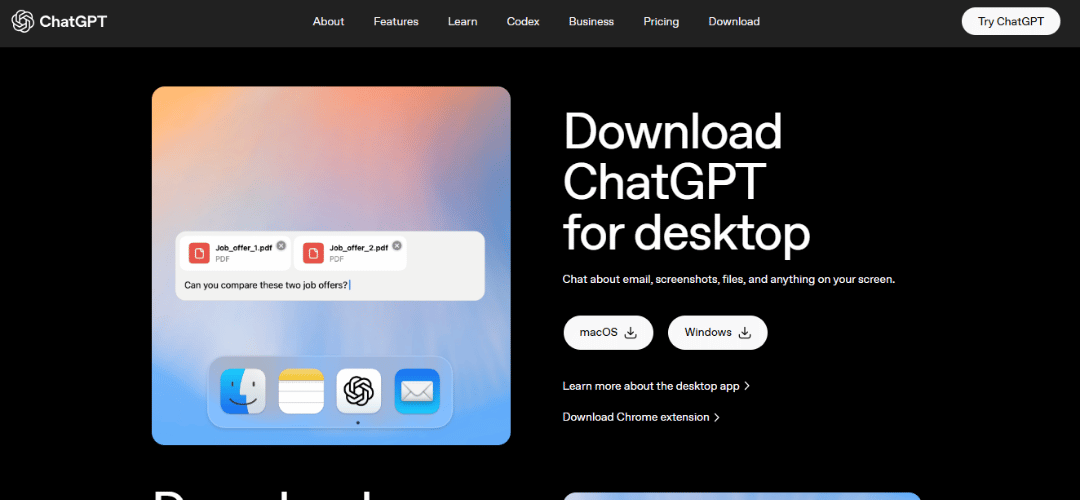This screenshot has height=500, width=1080.
Task: Click the Download ChatGPT for desktop heading
Action: click(x=686, y=183)
